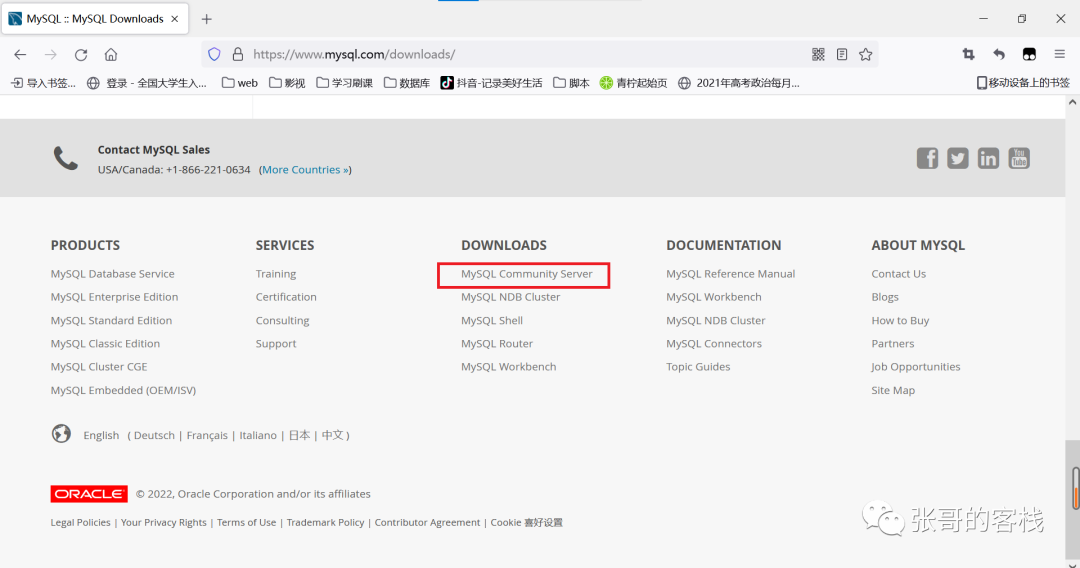
Task: Click the forward navigation arrow
Action: click(x=50, y=54)
